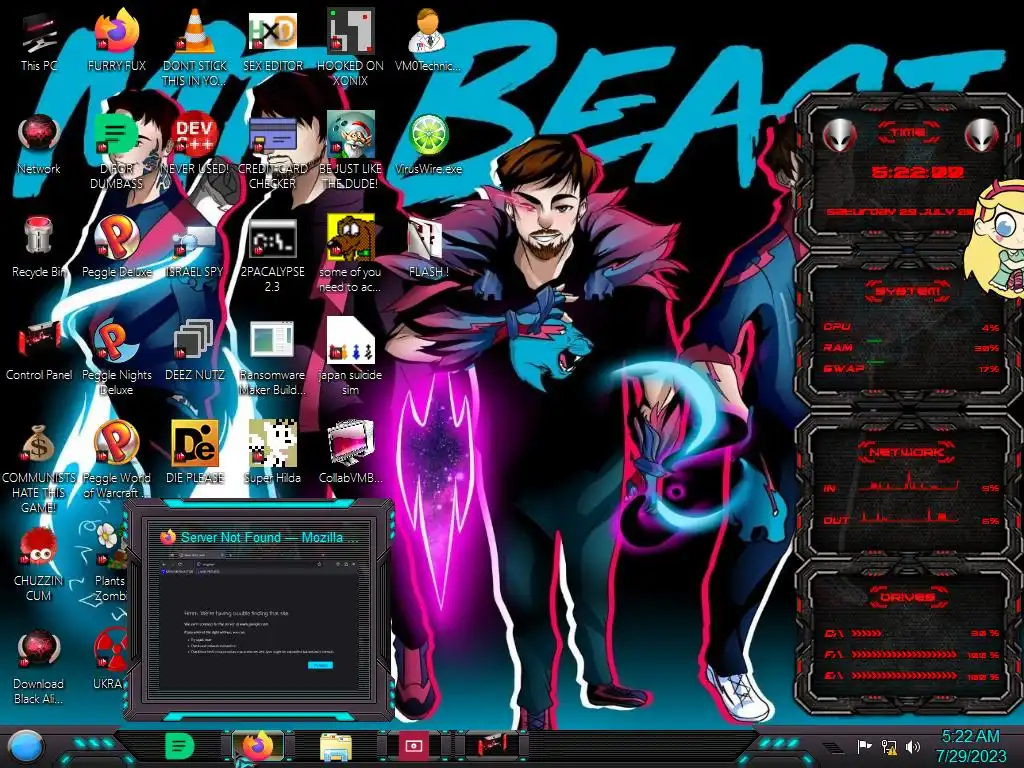Open the FURRY FUX Firefox shortcut

pos(116,41)
